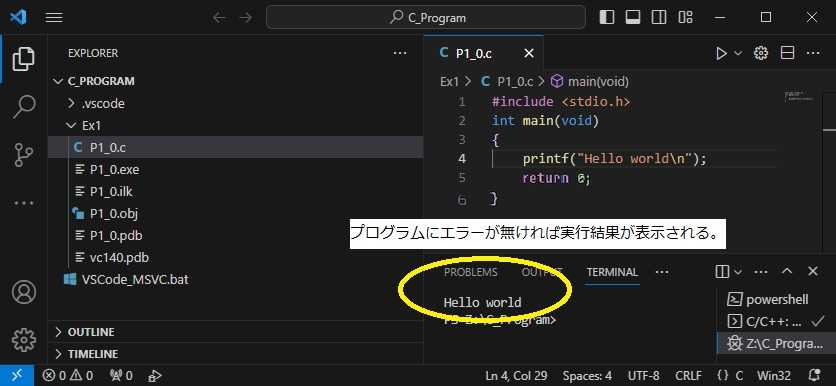Switch to the TERMINAL panel tab

click(612, 272)
